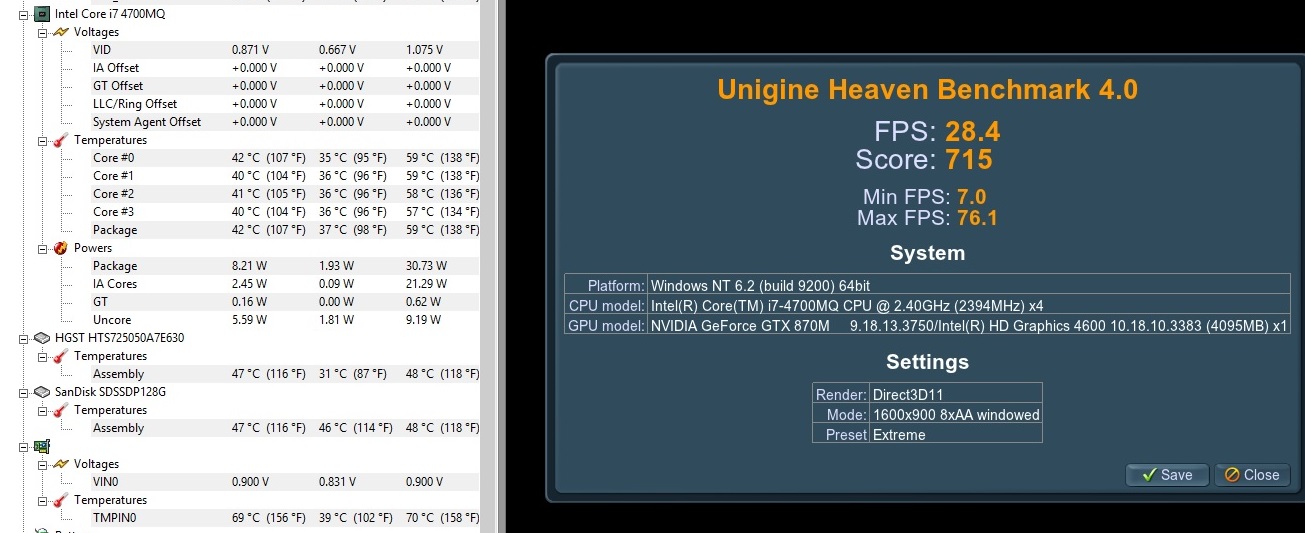Click the lightning Voltages icon under Intel Core i7
1305x533 pixels.
pyautogui.click(x=60, y=32)
